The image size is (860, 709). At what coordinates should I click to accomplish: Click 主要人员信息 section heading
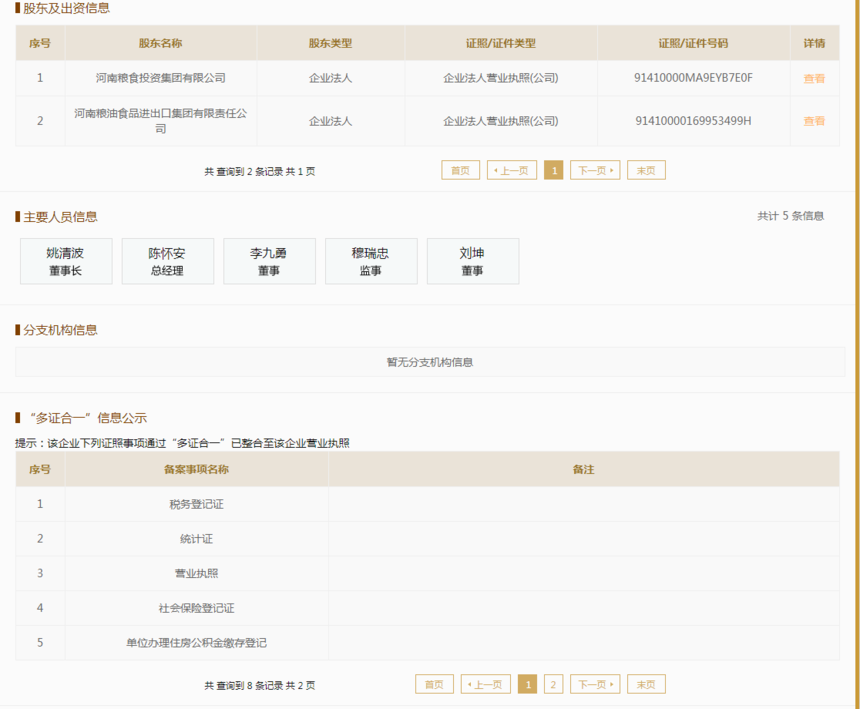(x=60, y=217)
